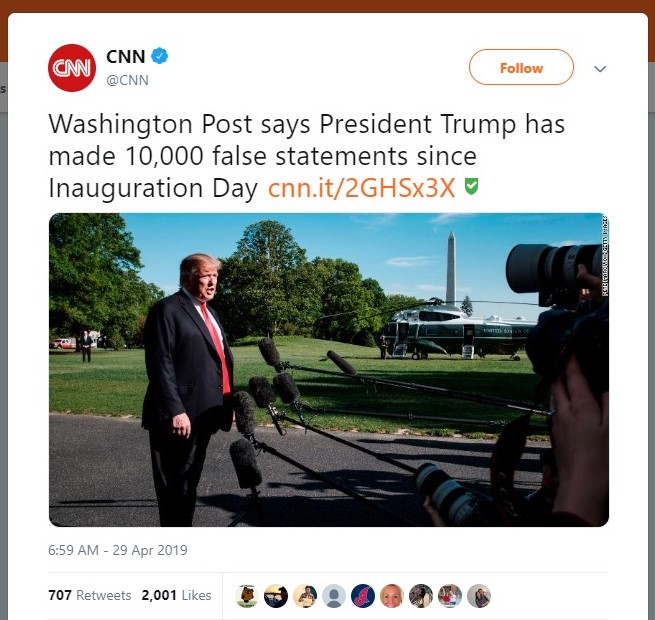Open the default gray silhouette liker avatar
655x620 pixels.
tap(334, 595)
